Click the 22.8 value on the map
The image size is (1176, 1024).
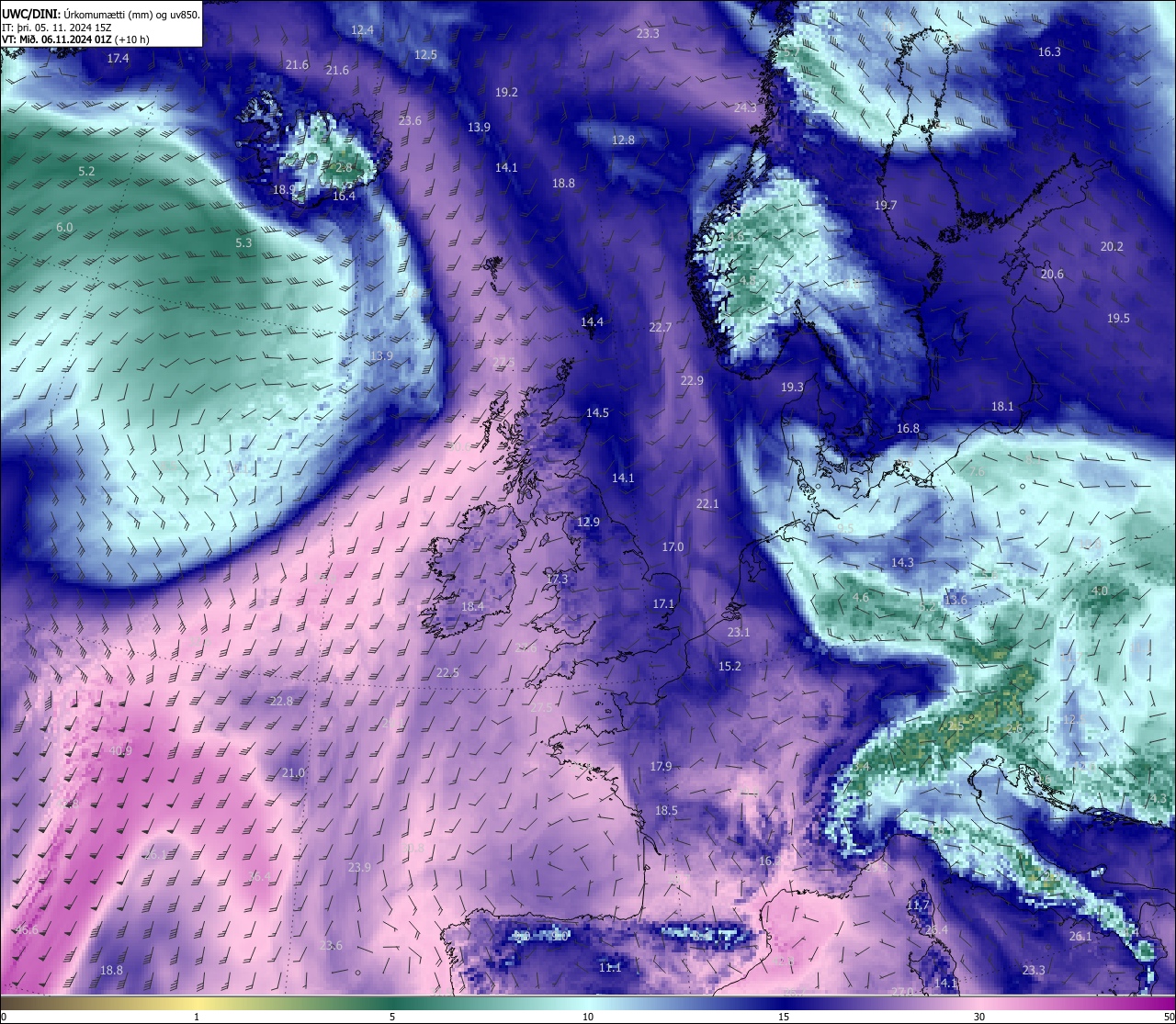[281, 701]
